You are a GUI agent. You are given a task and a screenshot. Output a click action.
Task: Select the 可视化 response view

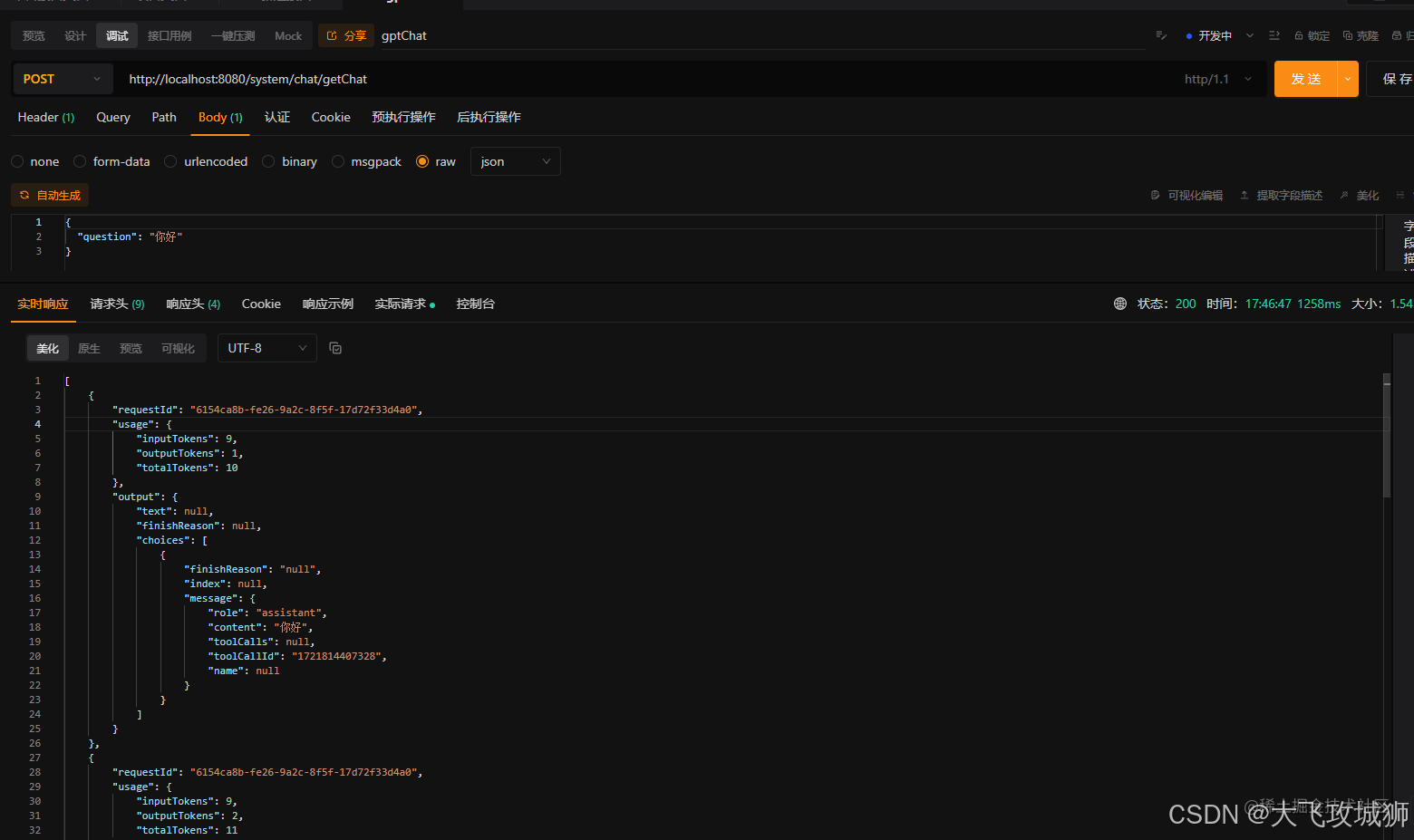coord(178,348)
